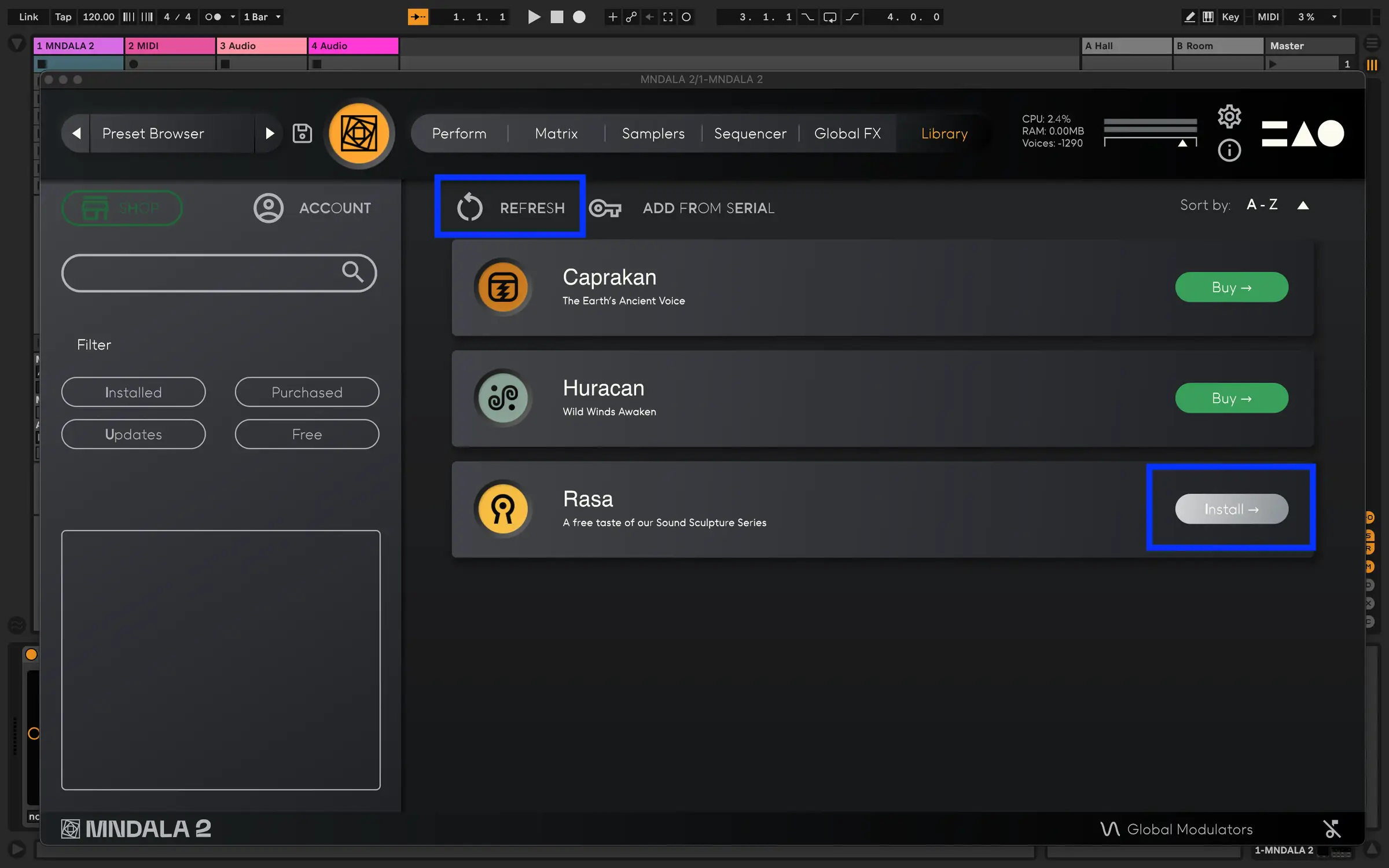Open the metronome settings dropdown arrow
The height and width of the screenshot is (868, 1389).
233,17
